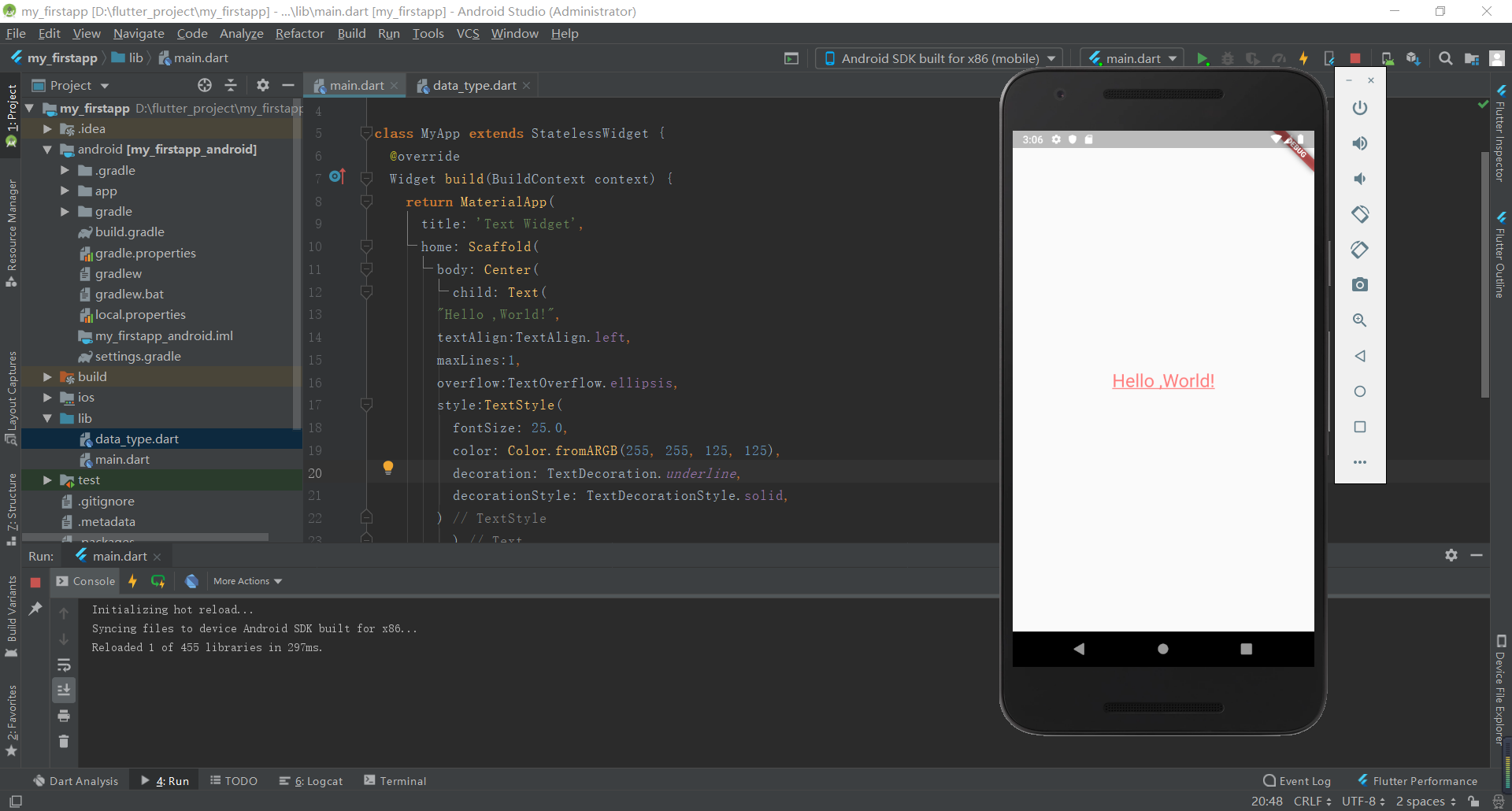This screenshot has width=1512, height=811.
Task: Open the SDK Manager icon
Action: coord(1413,57)
